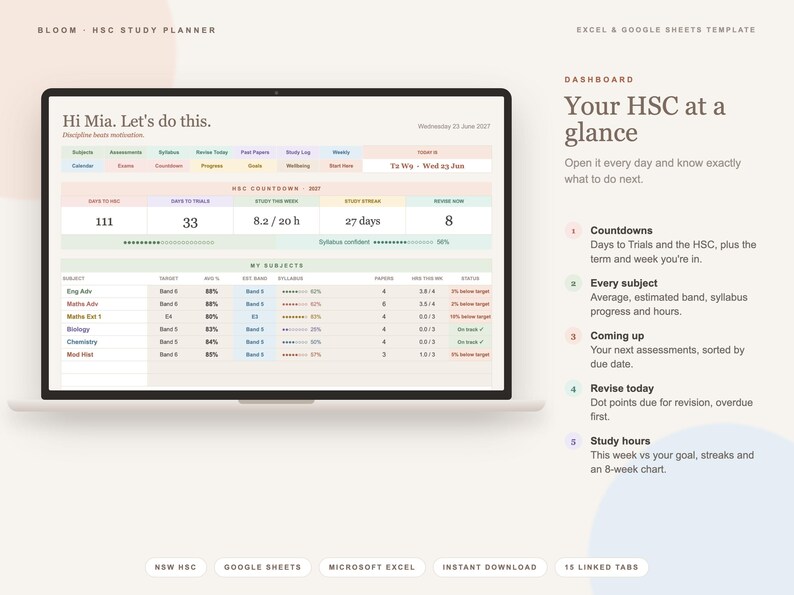Click the '3.8 / 4' hours cell

[x=427, y=292]
